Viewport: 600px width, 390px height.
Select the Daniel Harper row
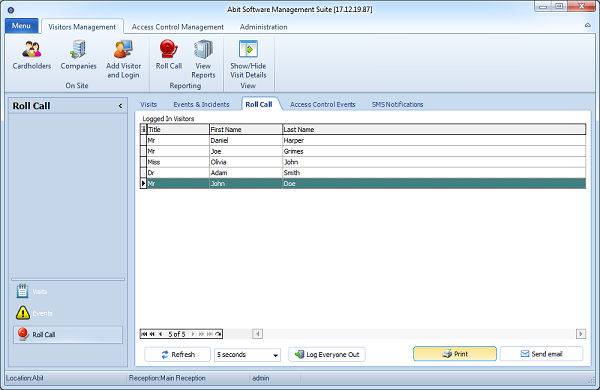(363, 140)
